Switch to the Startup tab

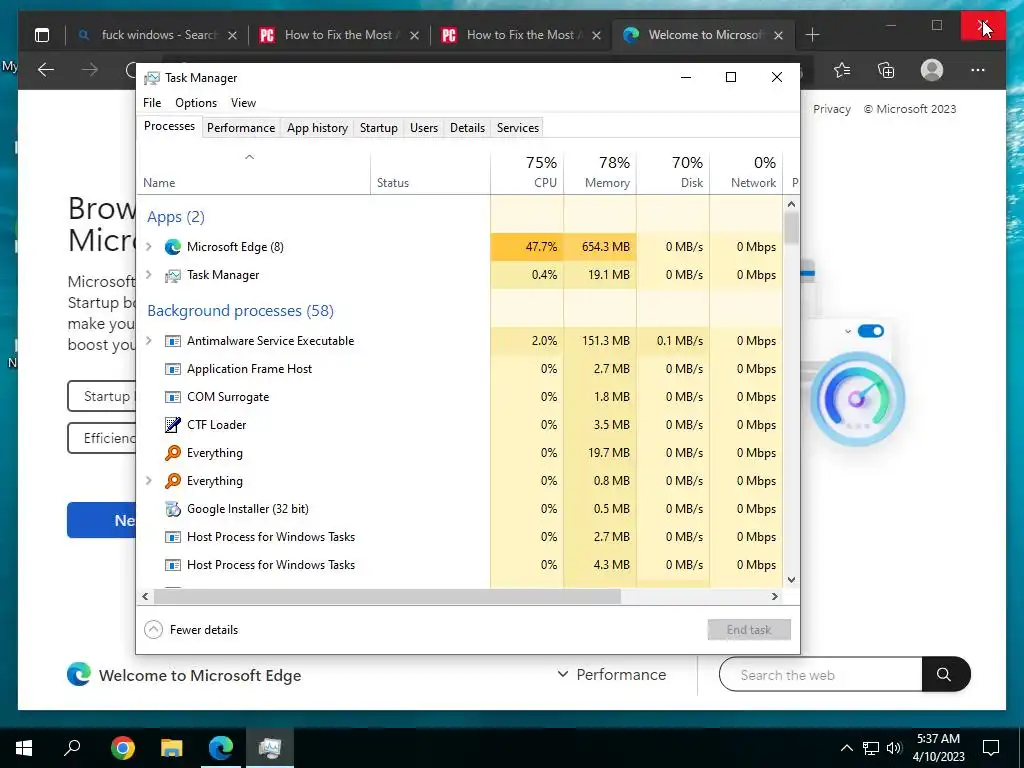coord(379,128)
